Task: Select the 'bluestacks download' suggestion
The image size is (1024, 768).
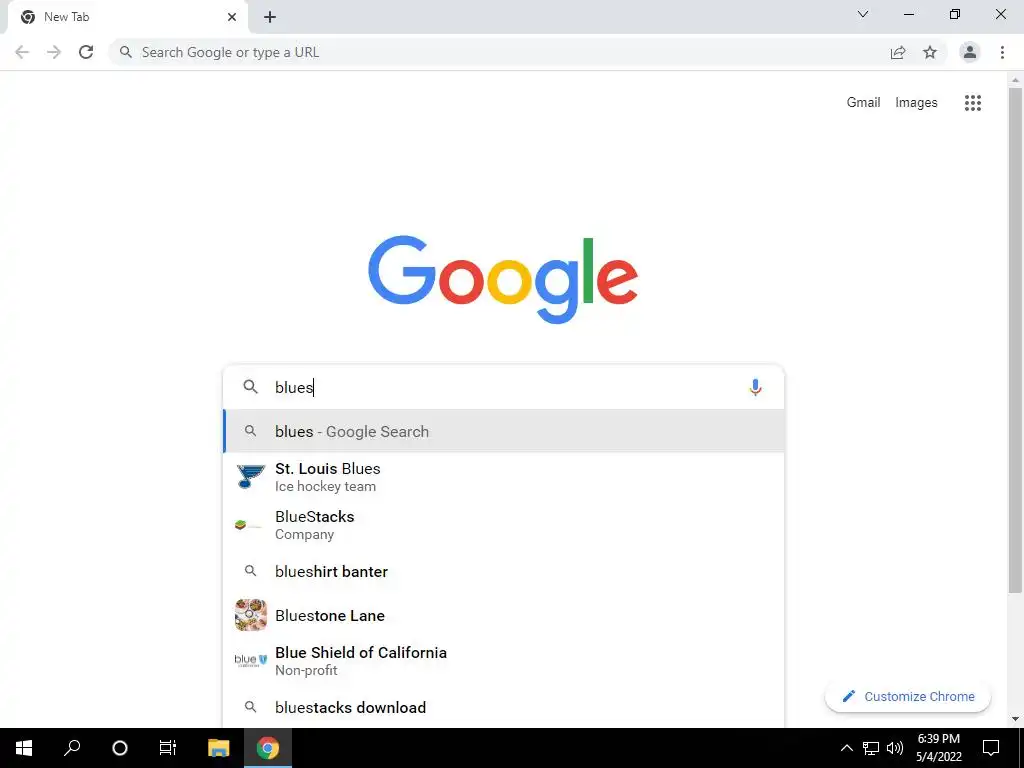Action: [504, 707]
